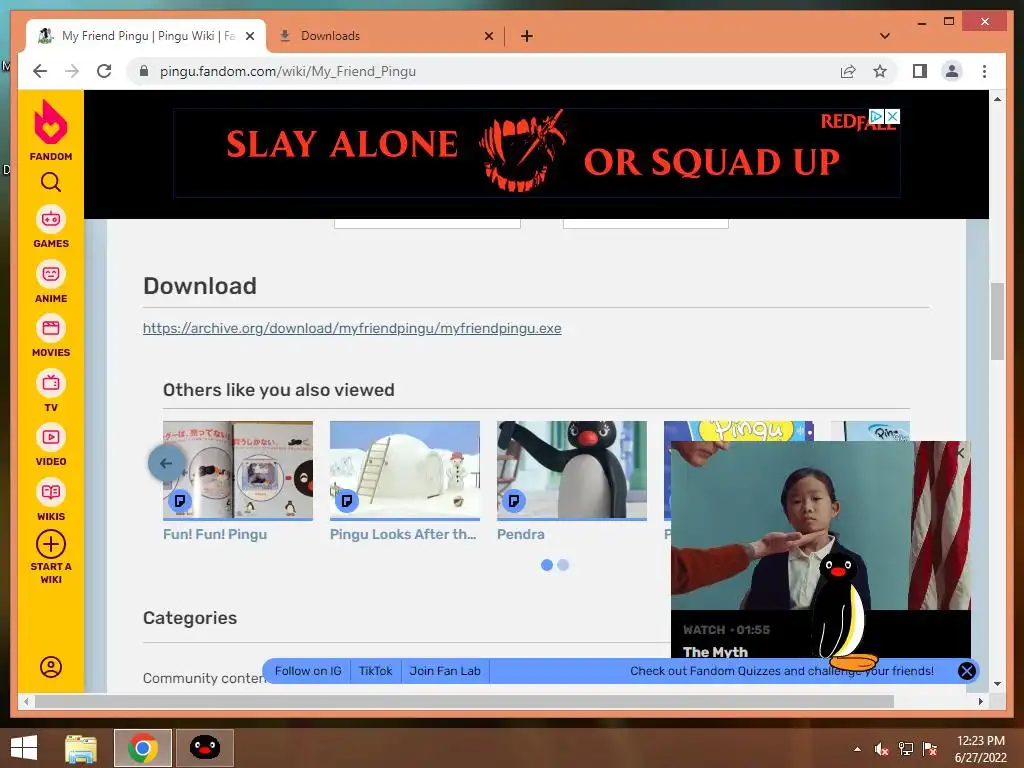1024x768 pixels.
Task: Click the TikTok button
Action: click(376, 671)
